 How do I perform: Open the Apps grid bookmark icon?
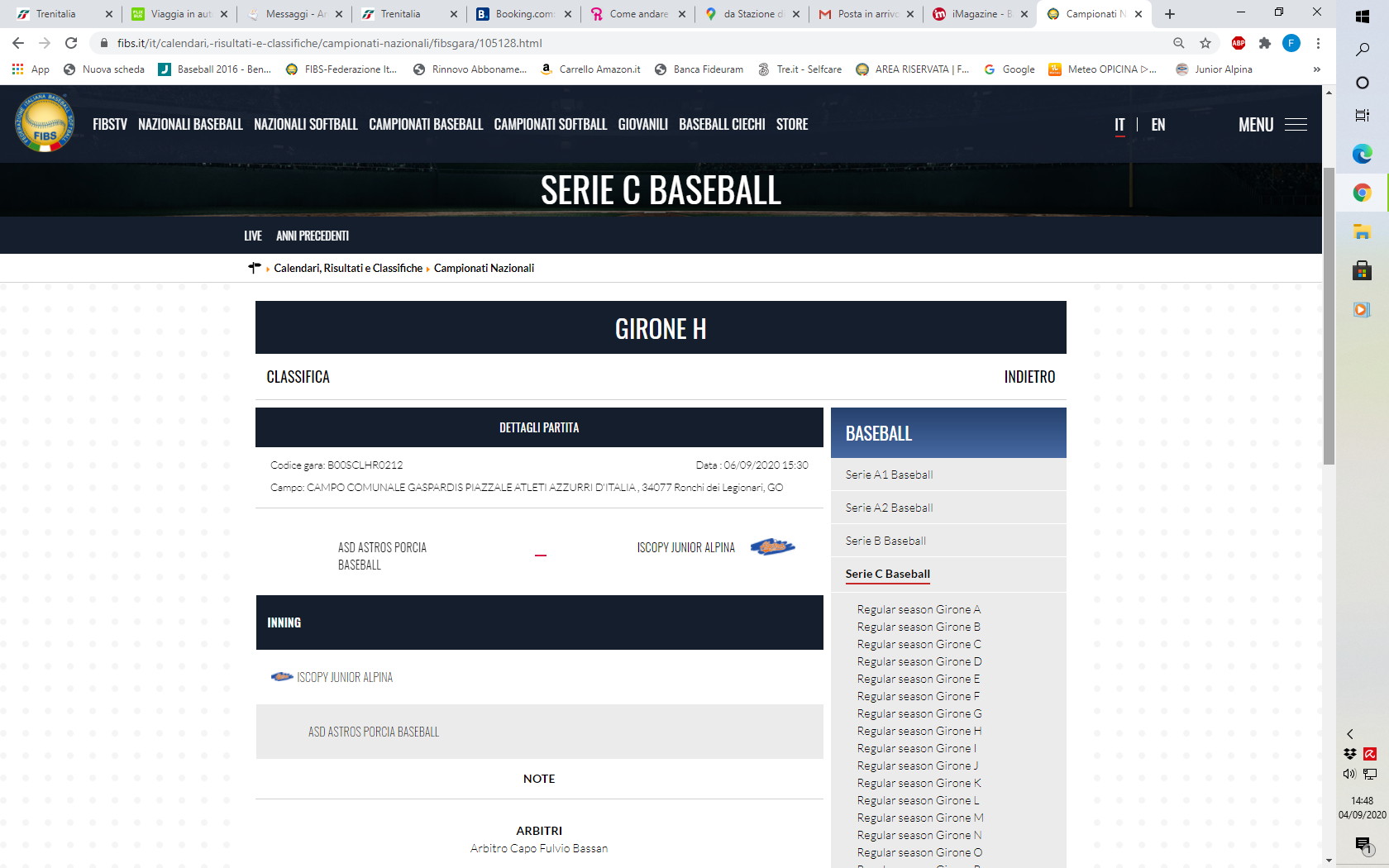[18, 69]
